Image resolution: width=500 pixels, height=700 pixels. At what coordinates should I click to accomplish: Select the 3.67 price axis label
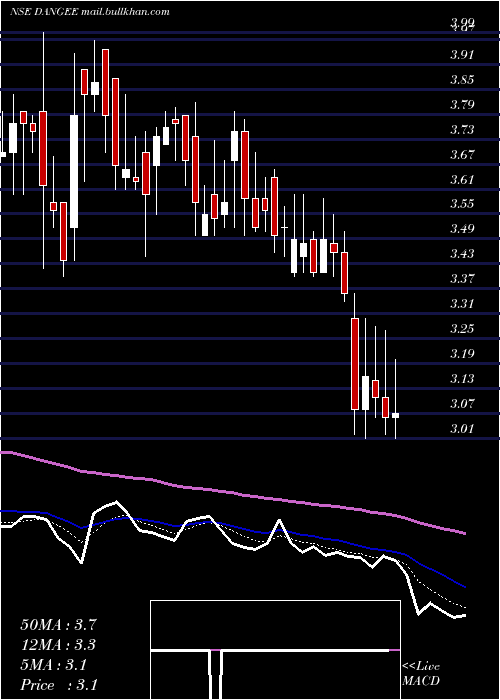462,155
